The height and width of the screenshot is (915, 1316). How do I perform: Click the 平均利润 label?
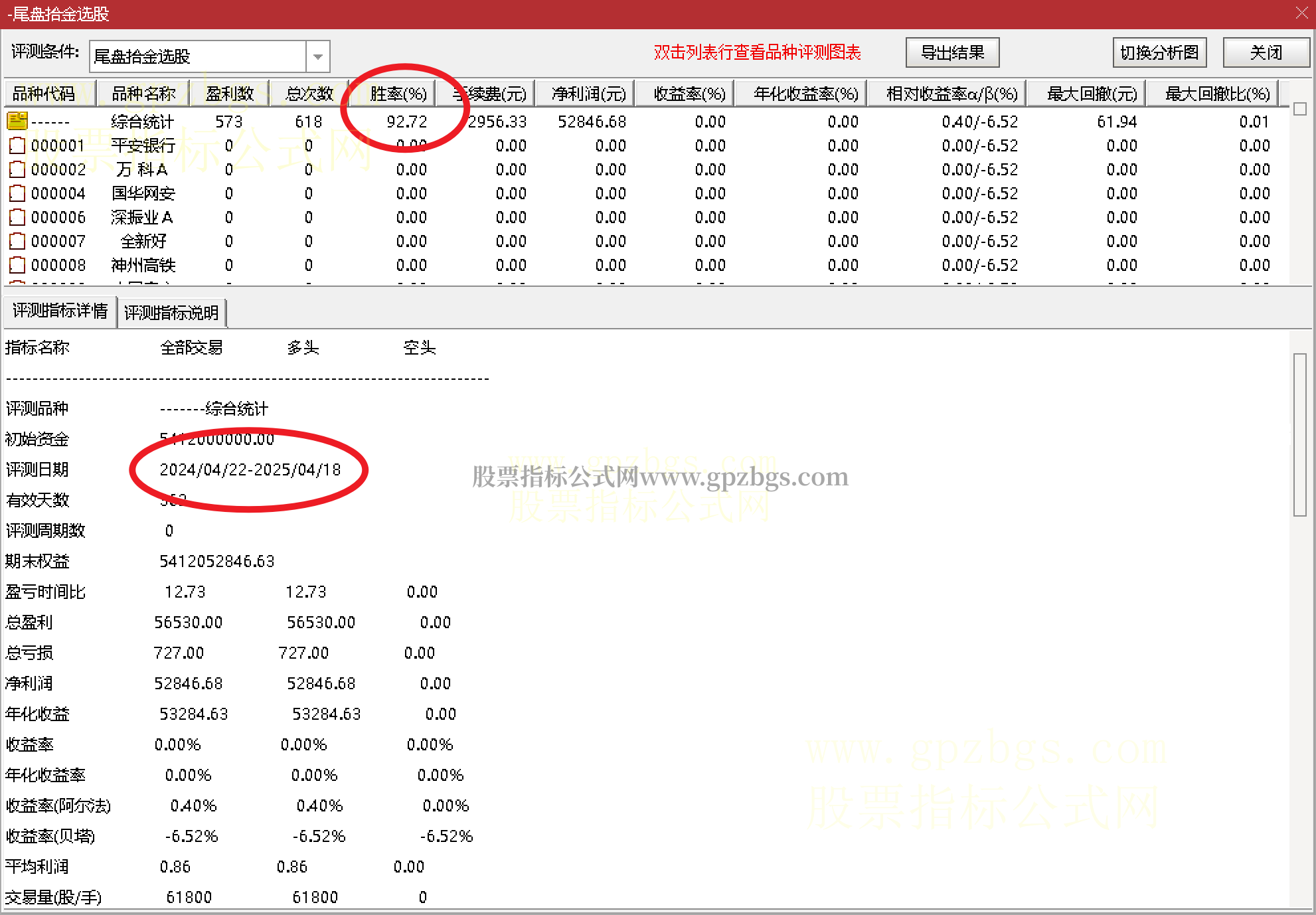click(37, 867)
